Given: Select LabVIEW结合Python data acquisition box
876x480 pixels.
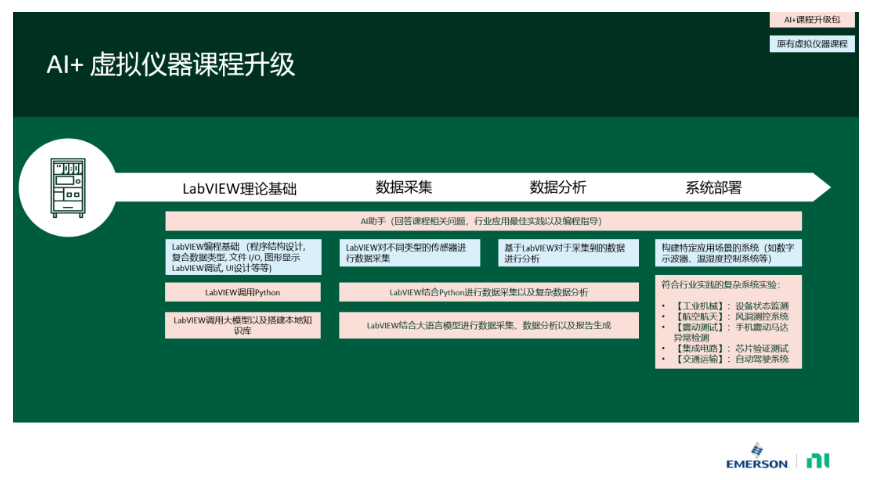Looking at the screenshot, I should click(488, 292).
